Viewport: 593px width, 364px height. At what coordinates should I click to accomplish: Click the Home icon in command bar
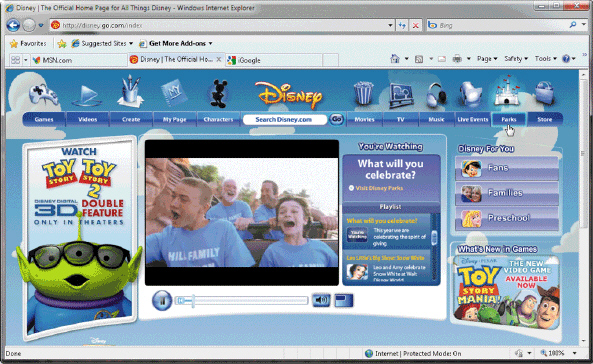(x=395, y=59)
